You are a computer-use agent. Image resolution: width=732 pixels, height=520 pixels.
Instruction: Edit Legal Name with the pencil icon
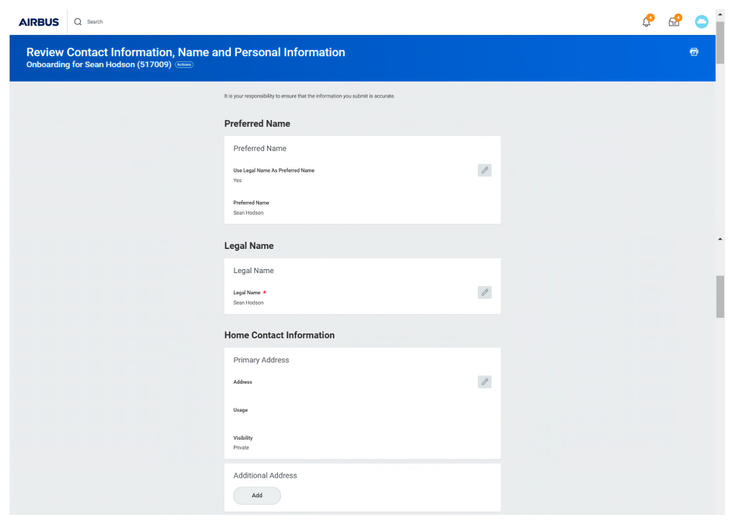(484, 292)
